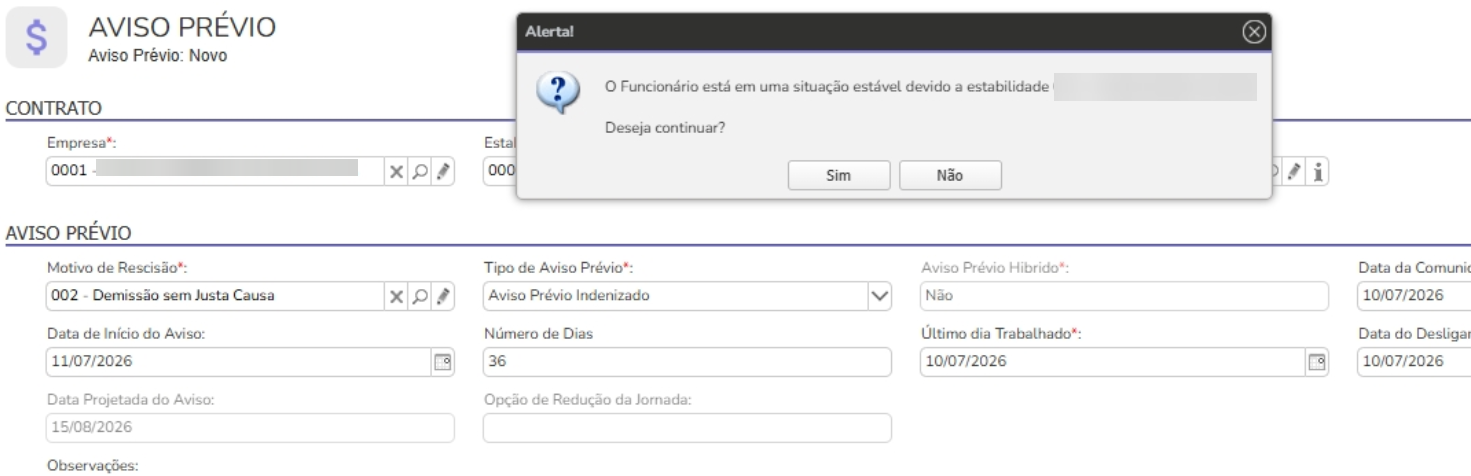The width and height of the screenshot is (1471, 476).
Task: Clear the Empresa field with X icon
Action: coord(397,172)
